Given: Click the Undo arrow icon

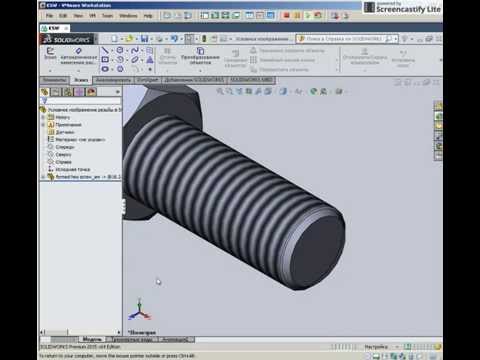Looking at the screenshot, I should [174, 39].
